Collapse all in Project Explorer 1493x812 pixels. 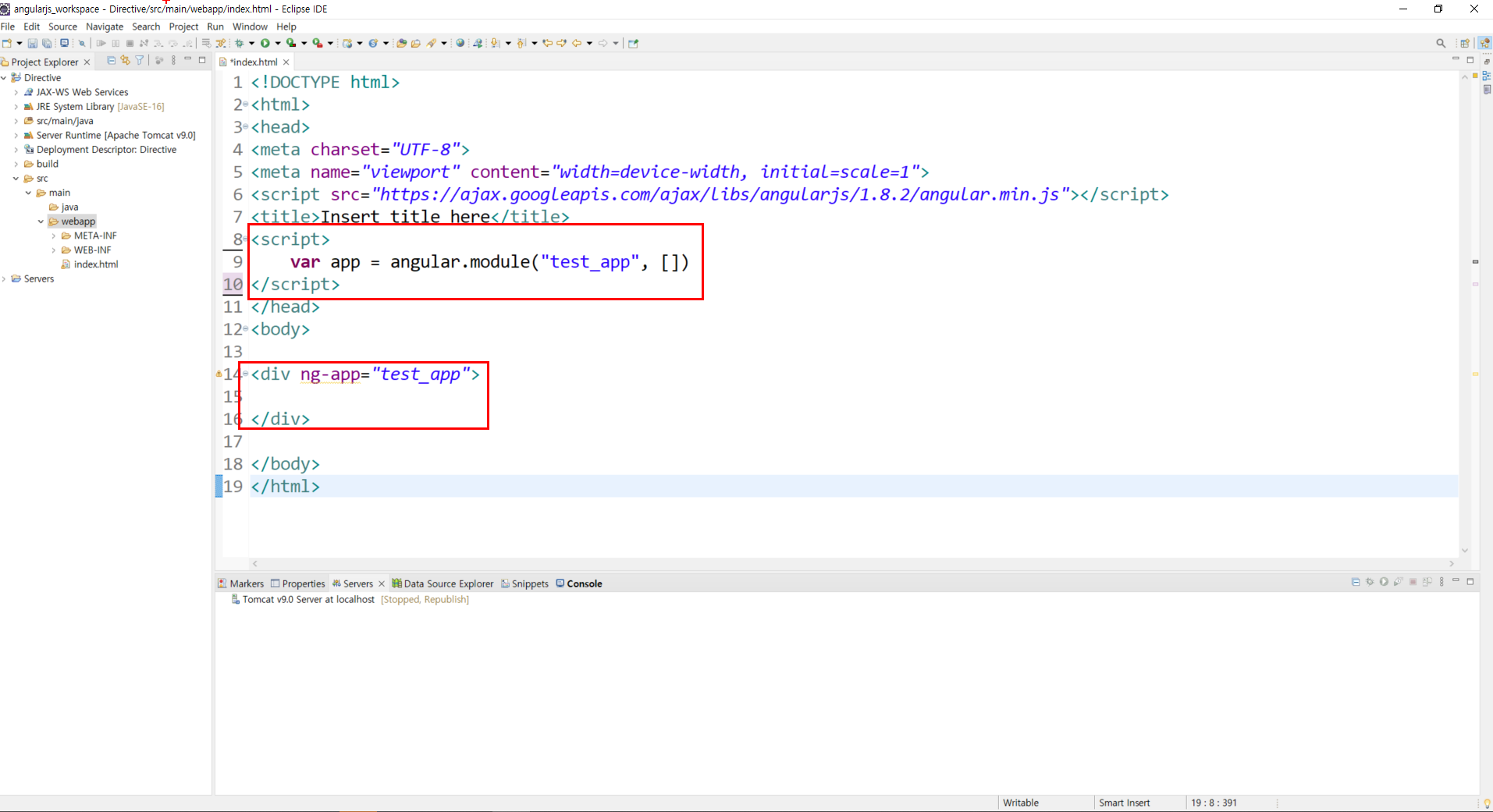point(111,60)
